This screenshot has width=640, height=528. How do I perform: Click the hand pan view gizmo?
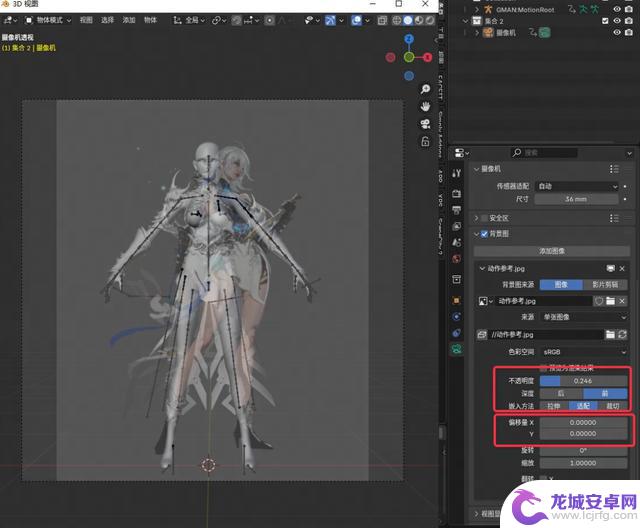425,106
